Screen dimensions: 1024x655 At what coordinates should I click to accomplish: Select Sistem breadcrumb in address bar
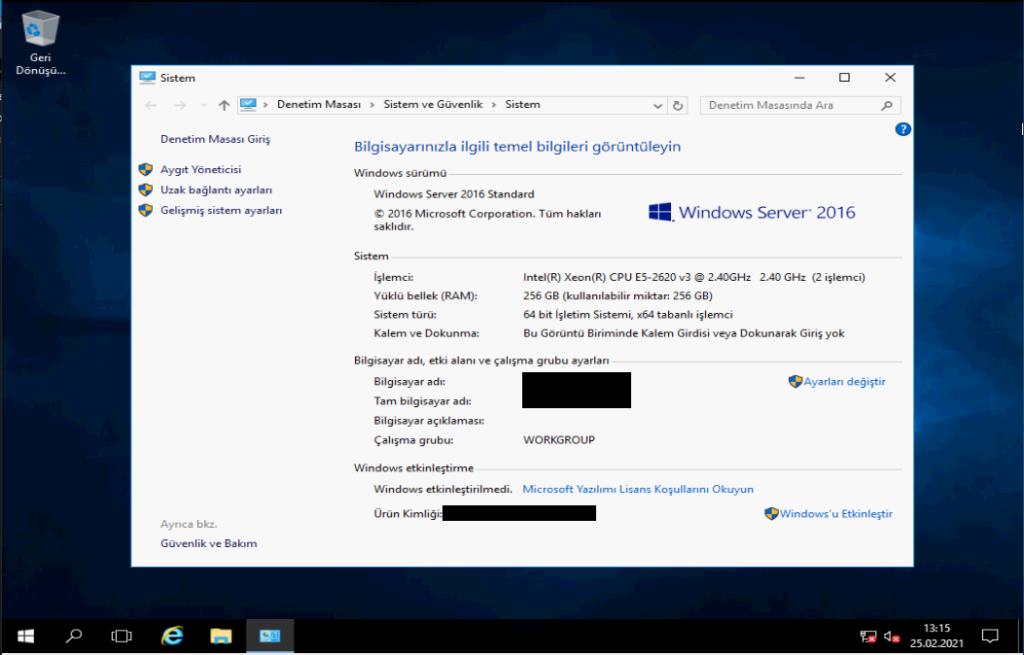coord(522,104)
